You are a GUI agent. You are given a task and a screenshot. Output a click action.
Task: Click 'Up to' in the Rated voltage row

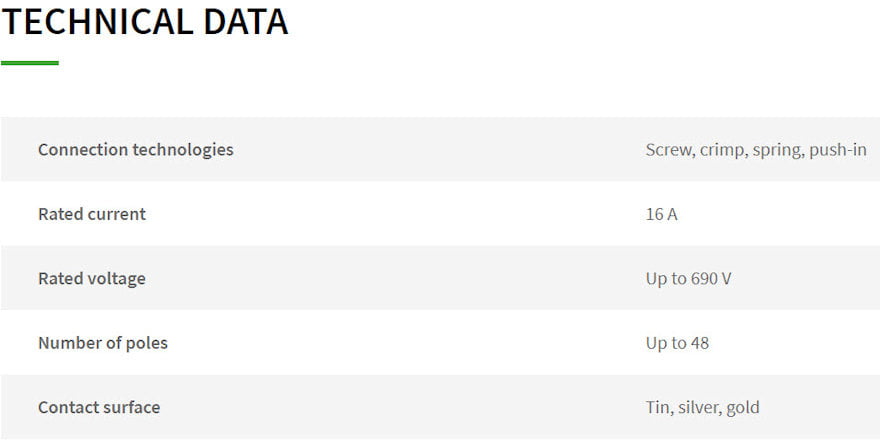pyautogui.click(x=666, y=279)
